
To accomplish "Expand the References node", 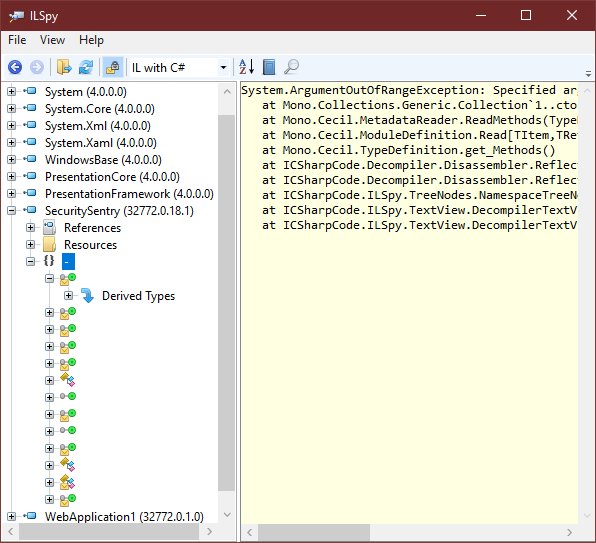I will tap(30, 228).
